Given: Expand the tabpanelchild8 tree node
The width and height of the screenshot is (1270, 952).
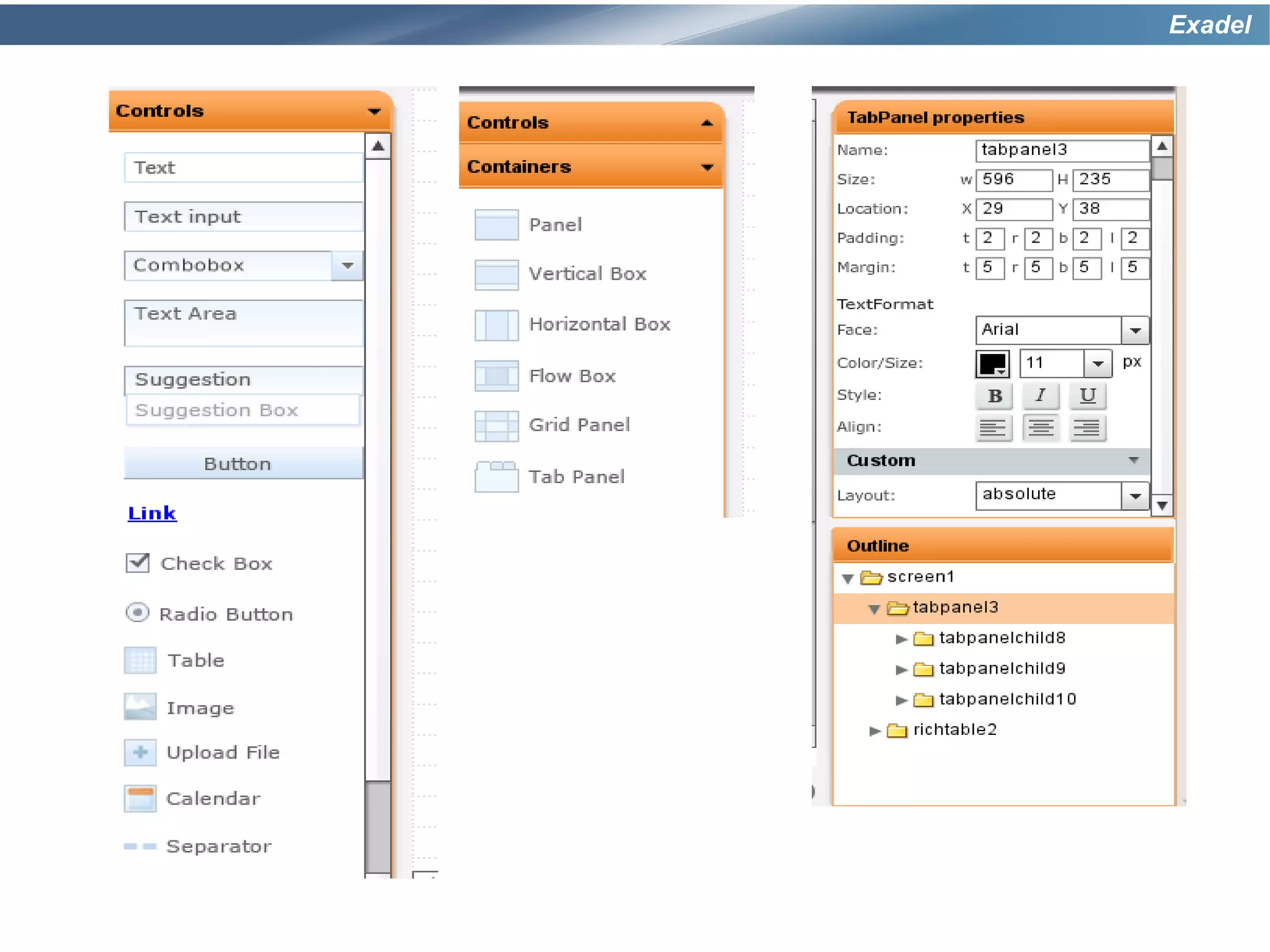Looking at the screenshot, I should pos(901,638).
